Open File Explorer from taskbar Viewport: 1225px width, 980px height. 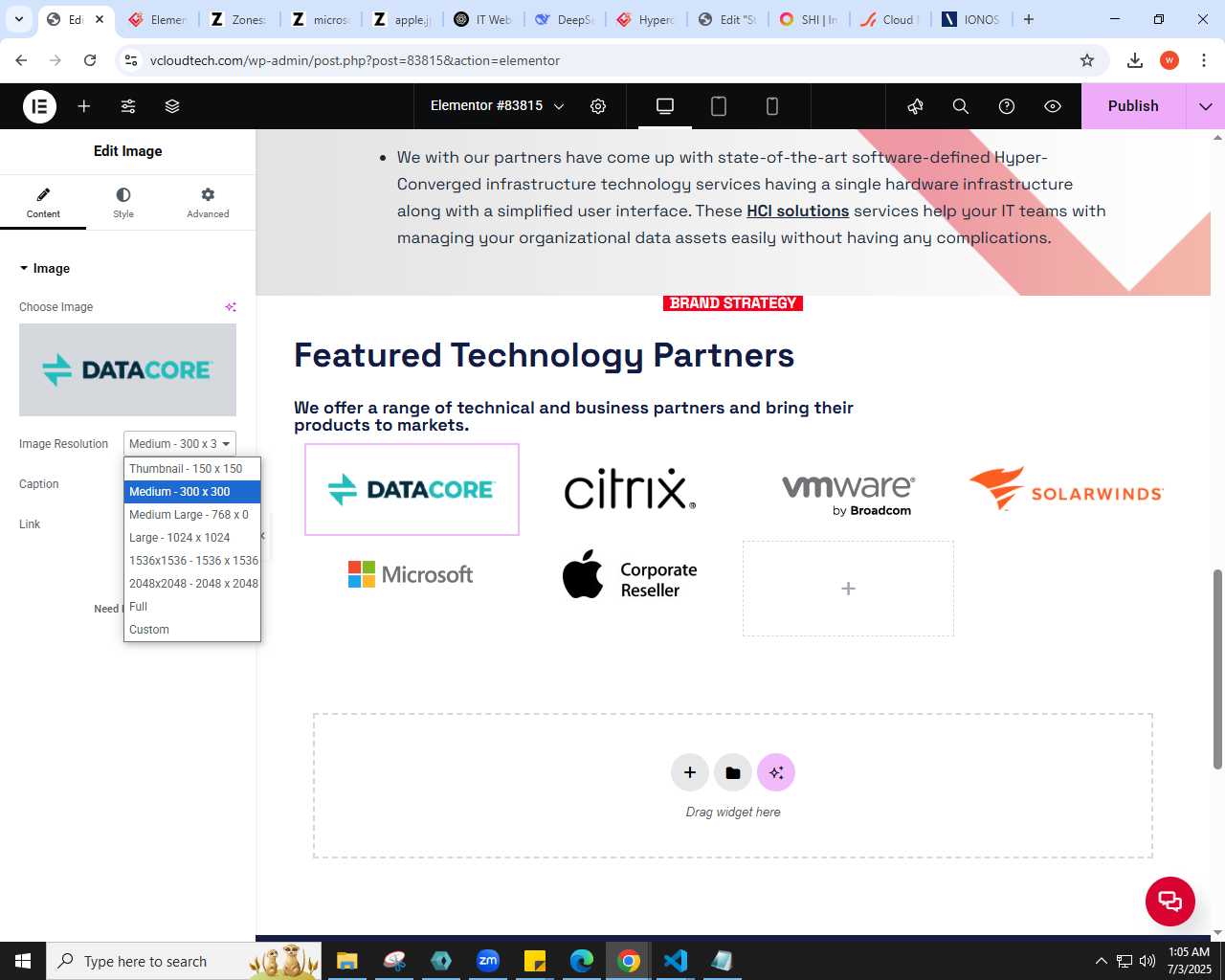(x=347, y=961)
